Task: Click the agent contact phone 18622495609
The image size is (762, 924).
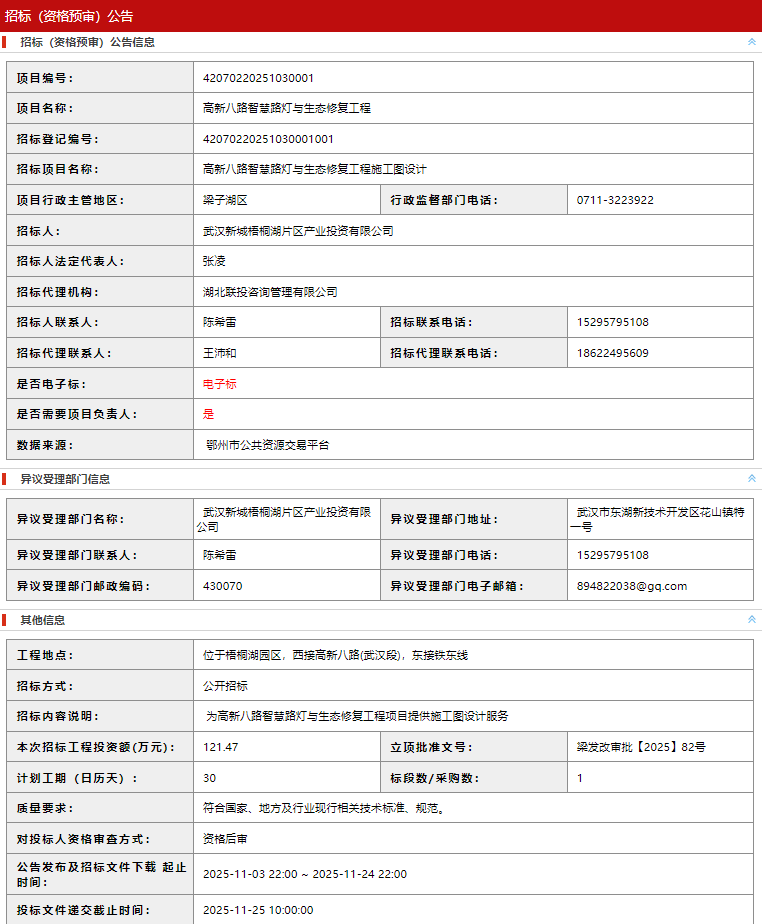Action: tap(612, 353)
